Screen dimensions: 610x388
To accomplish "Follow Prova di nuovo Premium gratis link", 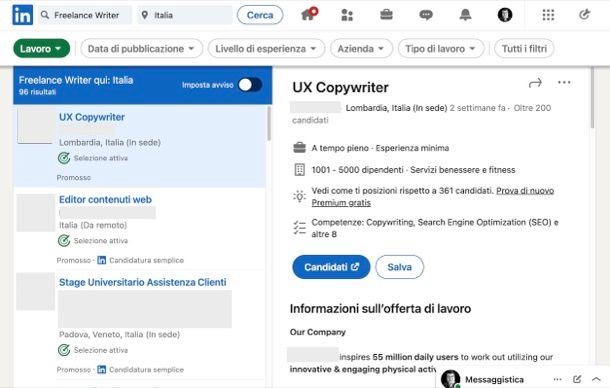I will point(433,197).
